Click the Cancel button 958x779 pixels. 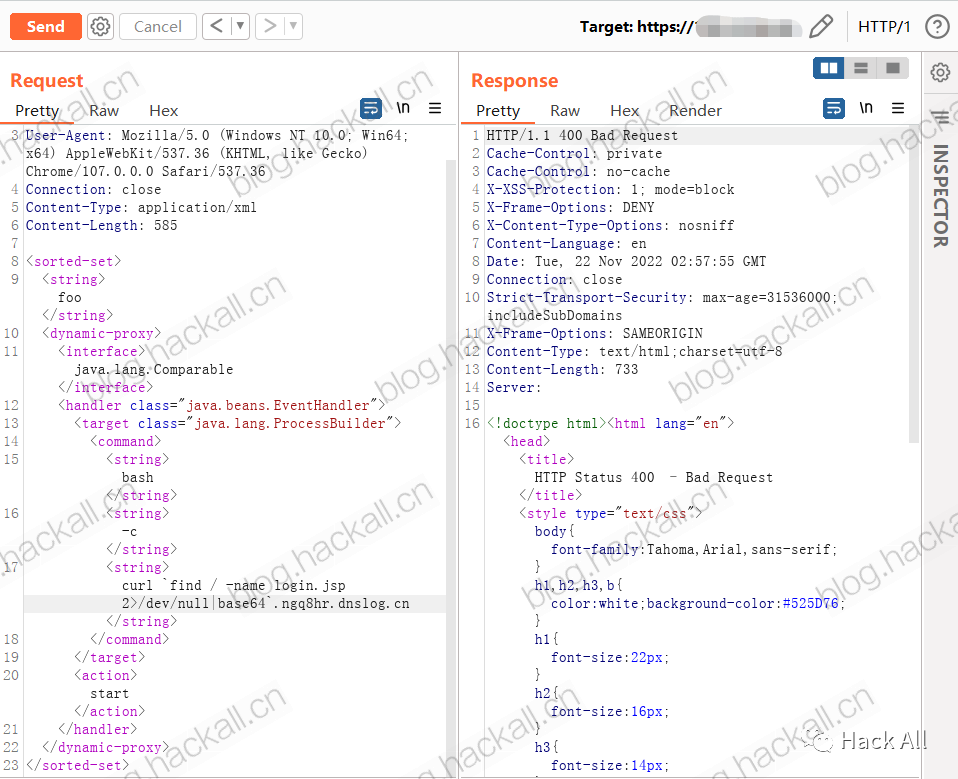point(158,26)
